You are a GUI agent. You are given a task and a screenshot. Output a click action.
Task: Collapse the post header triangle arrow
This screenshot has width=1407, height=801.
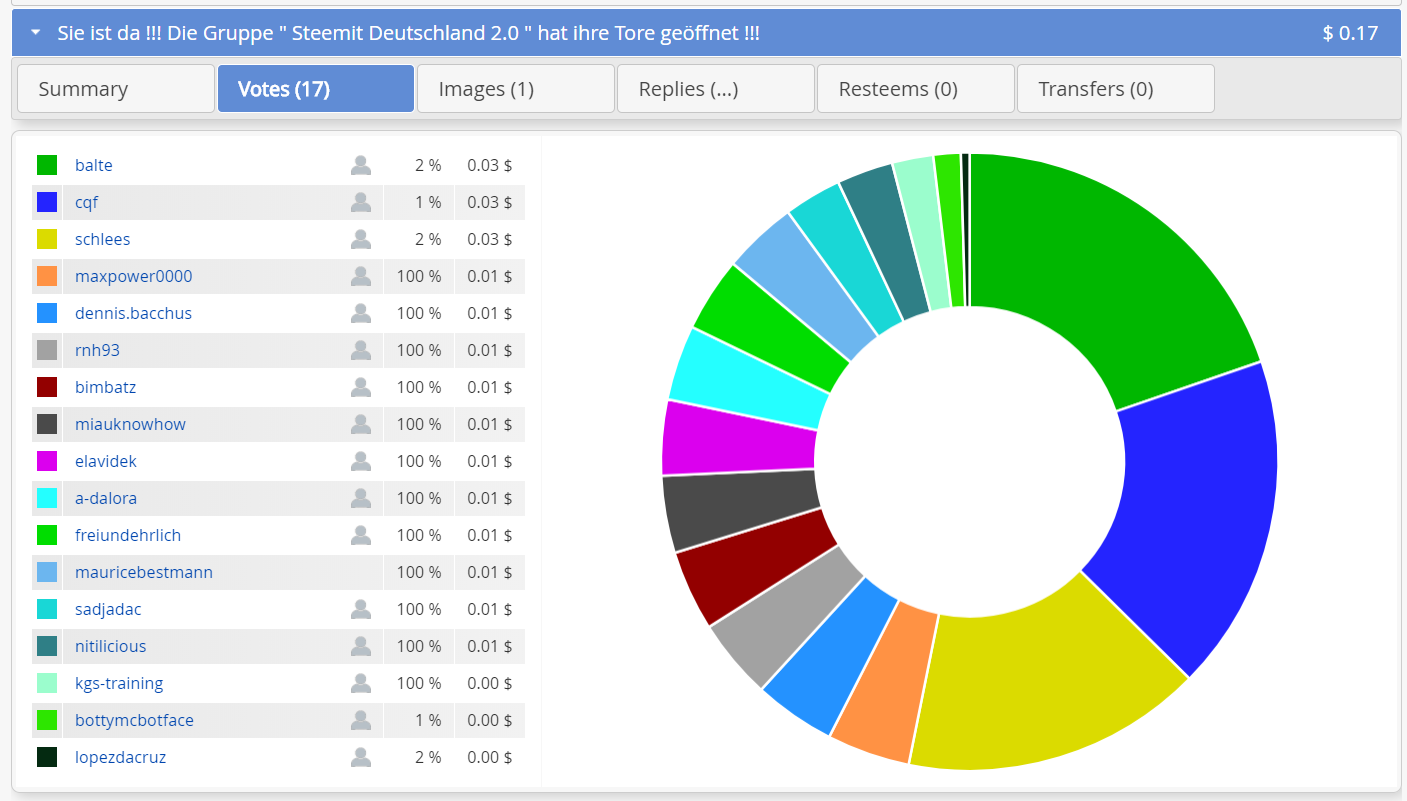[x=36, y=33]
